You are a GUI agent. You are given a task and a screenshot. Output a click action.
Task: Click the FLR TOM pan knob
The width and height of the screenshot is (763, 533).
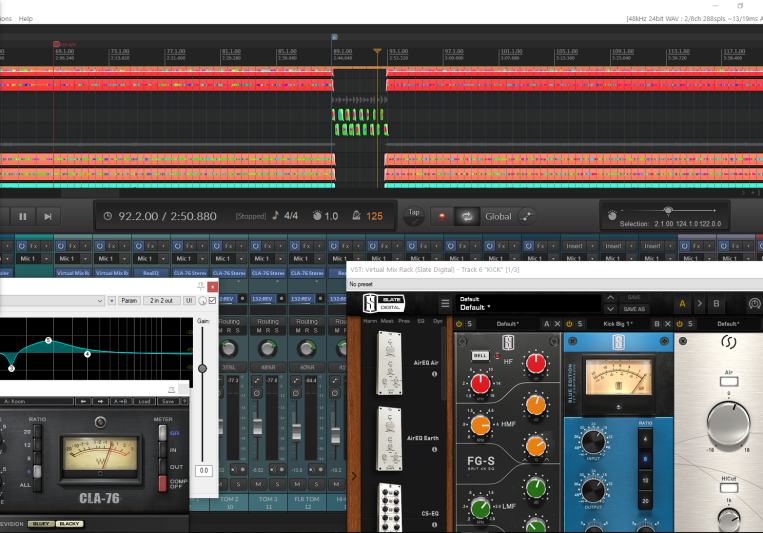307,349
